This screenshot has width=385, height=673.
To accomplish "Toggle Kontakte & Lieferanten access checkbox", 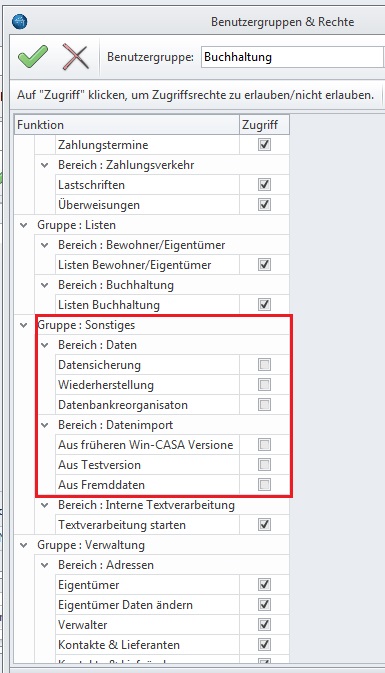I will click(264, 644).
